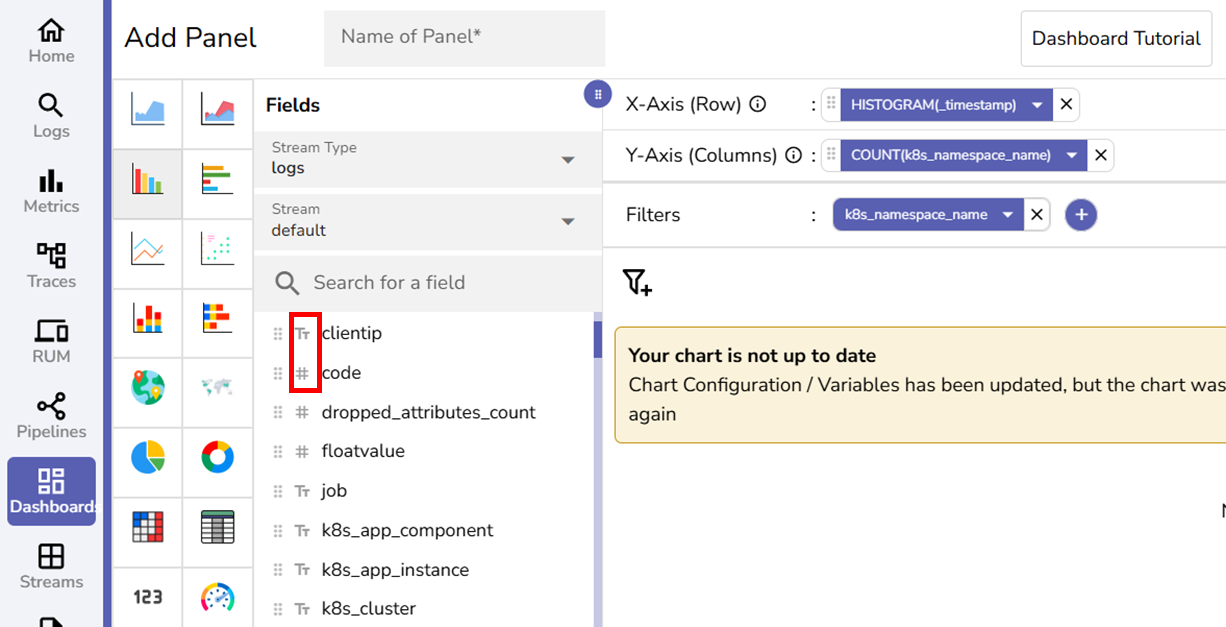Choose the heatmap chart type icon
Image resolution: width=1226 pixels, height=627 pixels.
coord(148,527)
